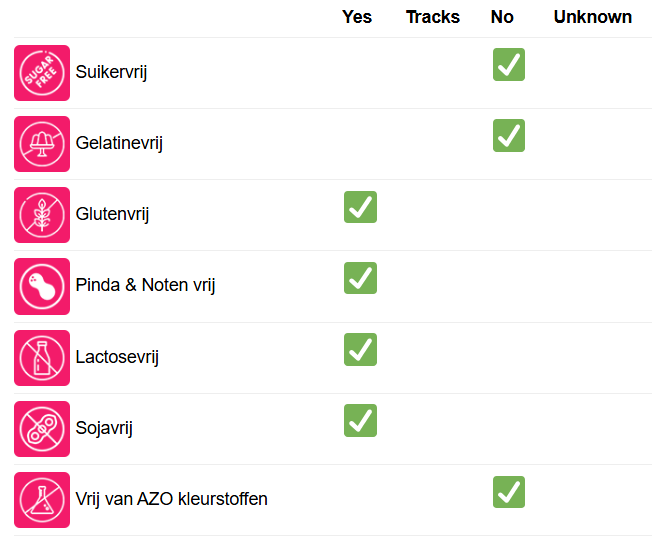Click the AZO dye flask icon
The width and height of the screenshot is (661, 539).
(42, 500)
